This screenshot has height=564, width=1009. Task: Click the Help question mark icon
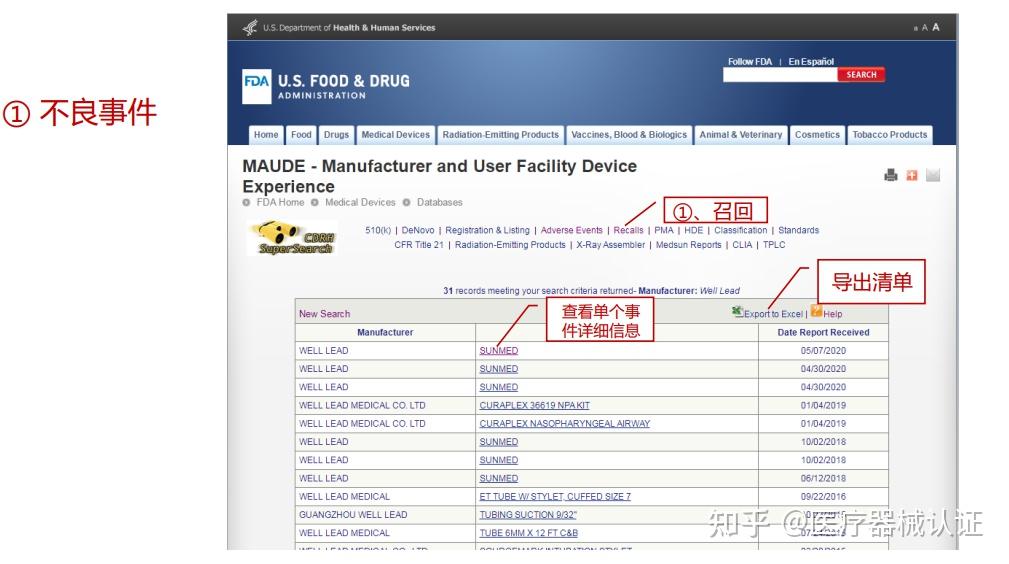point(817,312)
